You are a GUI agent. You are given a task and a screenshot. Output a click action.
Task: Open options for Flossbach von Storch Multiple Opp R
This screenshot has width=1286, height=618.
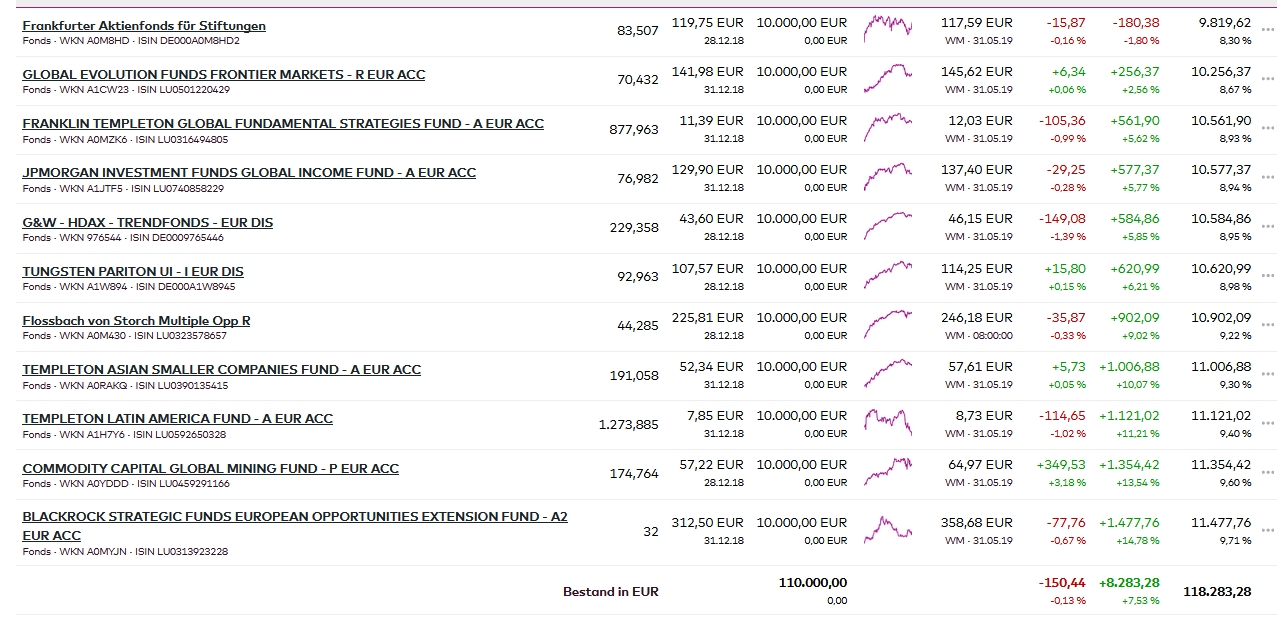tap(1268, 324)
